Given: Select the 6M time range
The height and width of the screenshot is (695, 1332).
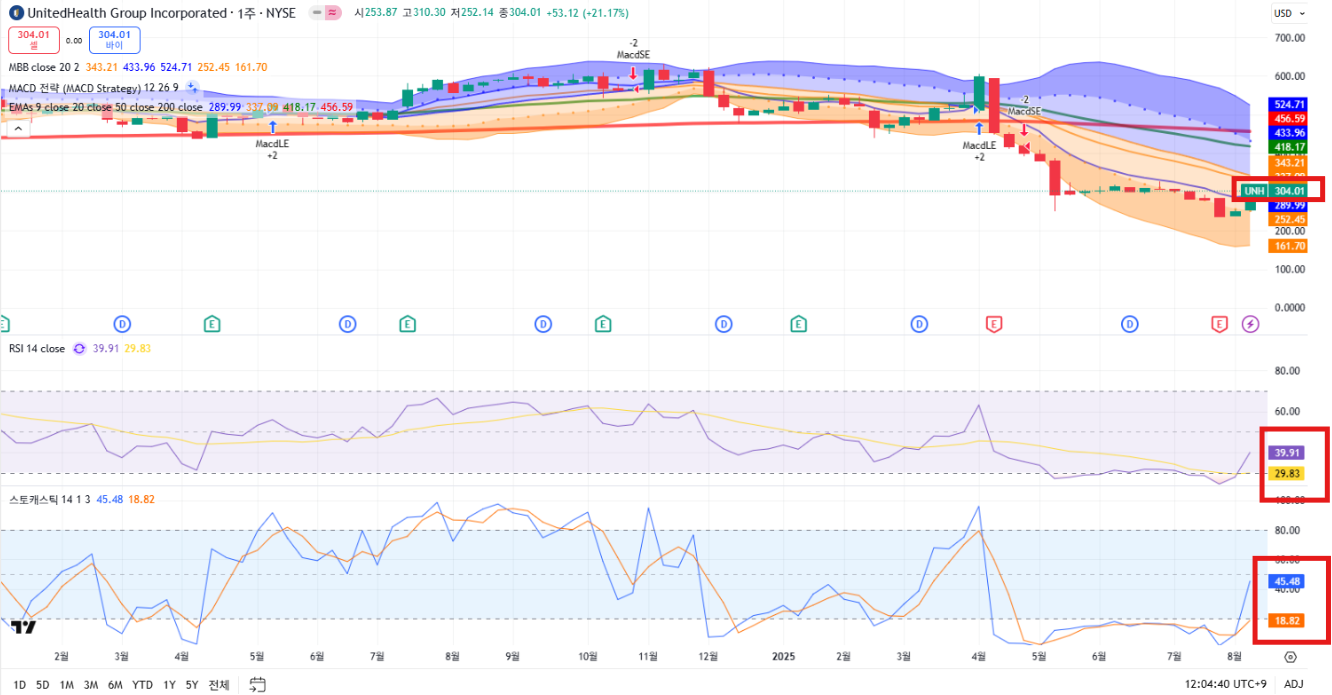Looking at the screenshot, I should click(x=116, y=685).
